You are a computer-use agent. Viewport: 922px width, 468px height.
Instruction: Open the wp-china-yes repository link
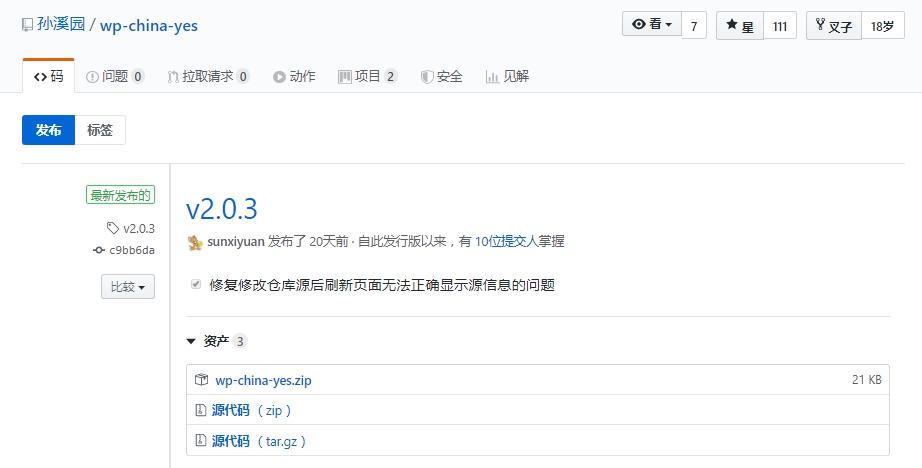(149, 25)
